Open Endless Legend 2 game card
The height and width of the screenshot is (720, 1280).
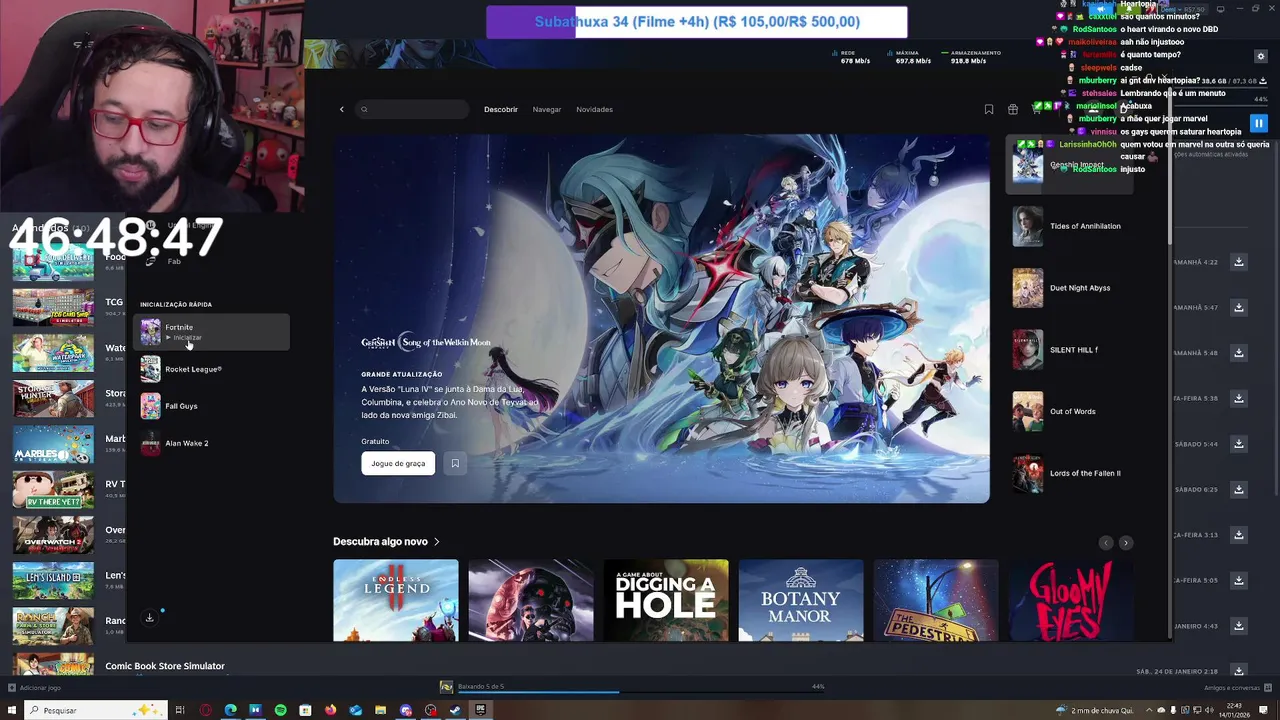coord(396,600)
